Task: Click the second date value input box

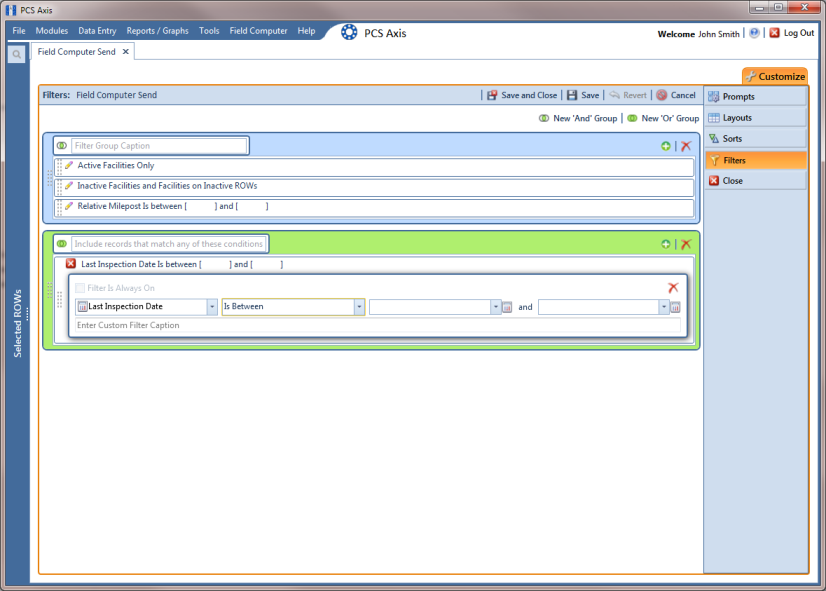Action: coord(598,307)
